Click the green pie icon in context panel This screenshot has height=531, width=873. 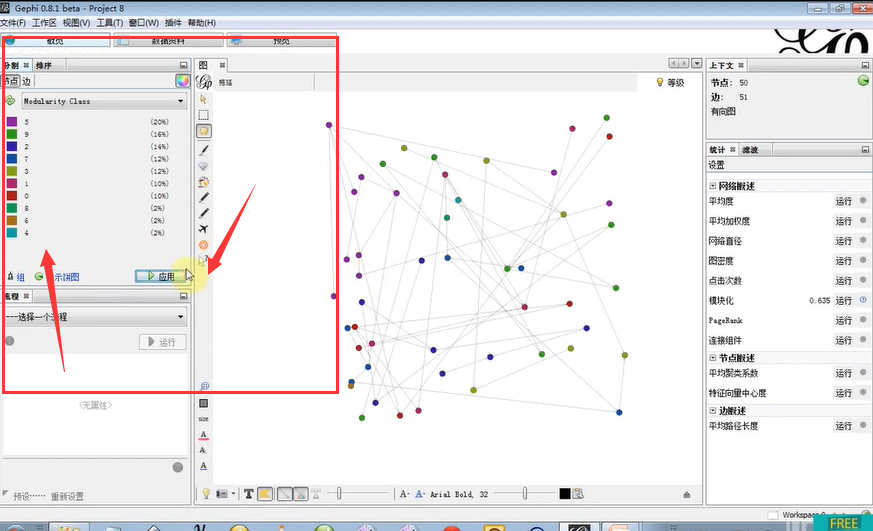point(862,81)
